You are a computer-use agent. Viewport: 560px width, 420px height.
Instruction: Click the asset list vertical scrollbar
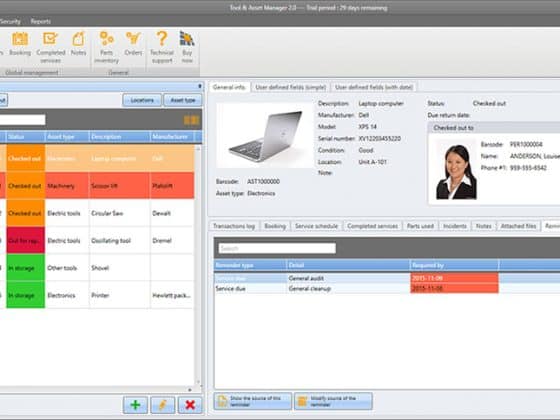pos(199,264)
